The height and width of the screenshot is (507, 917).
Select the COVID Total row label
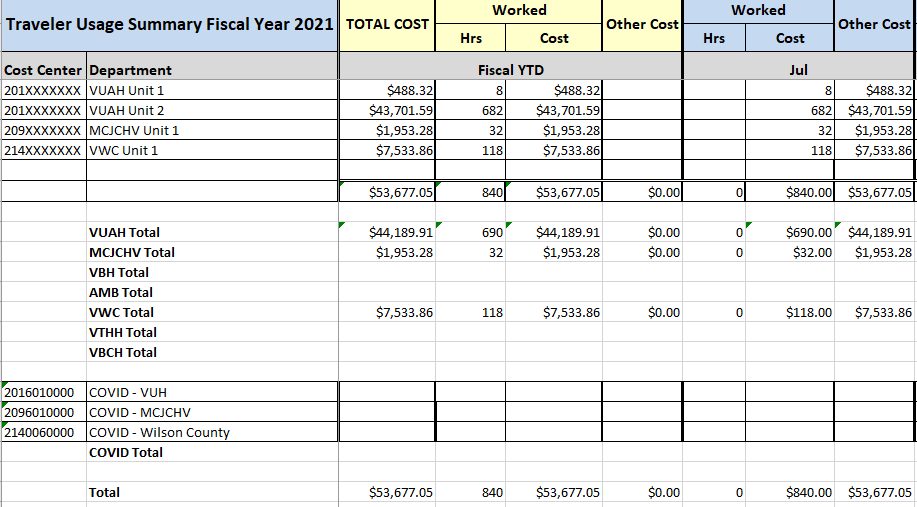point(125,452)
